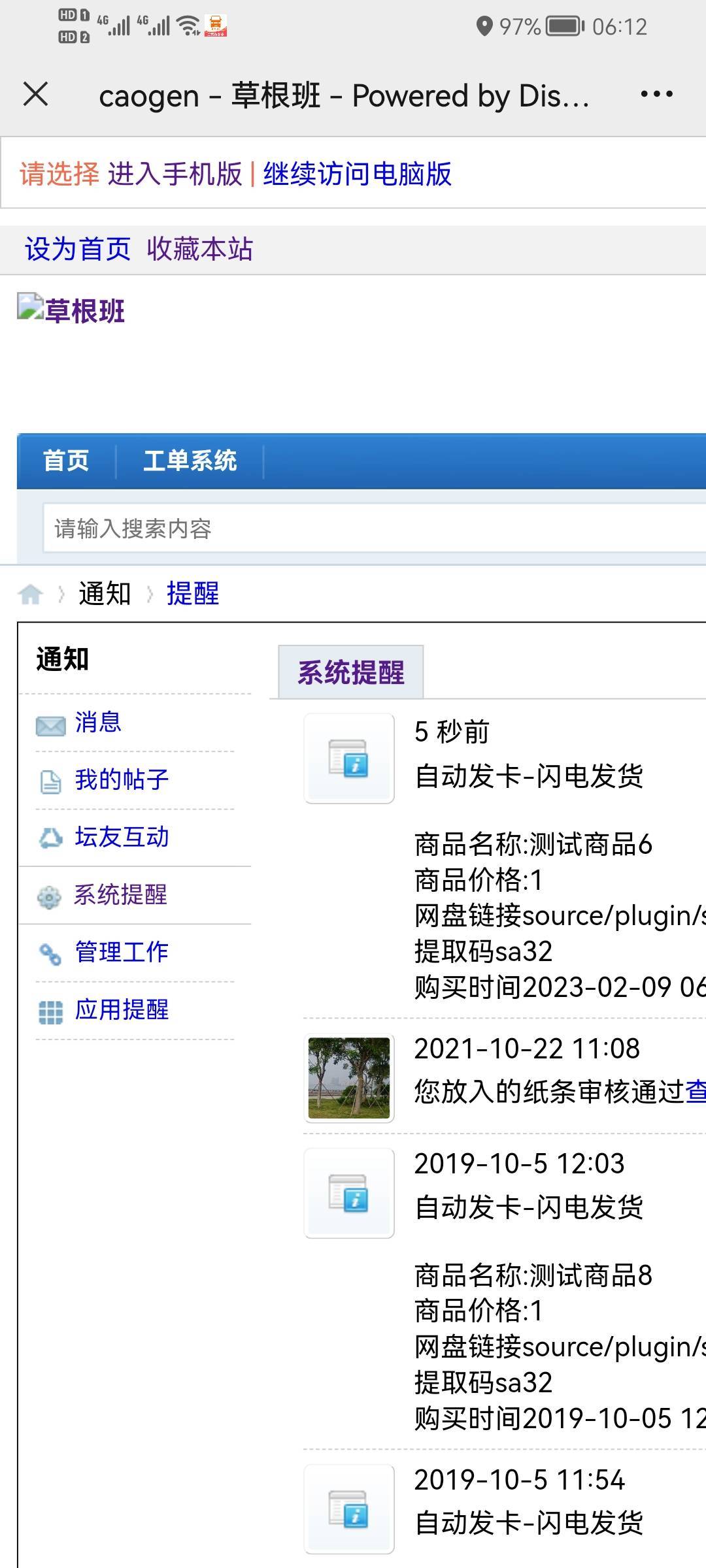Select the 系统提醒 tab
The height and width of the screenshot is (1568, 706).
click(351, 672)
